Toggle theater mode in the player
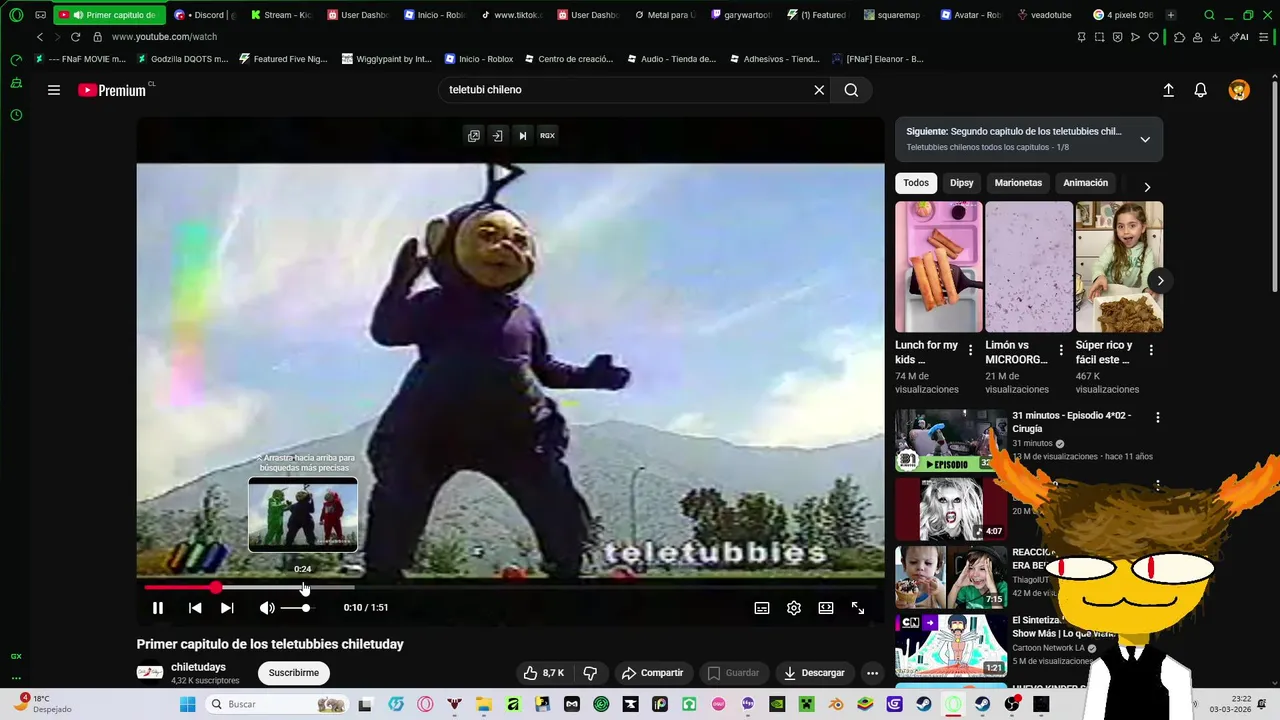The height and width of the screenshot is (720, 1280). tap(826, 608)
